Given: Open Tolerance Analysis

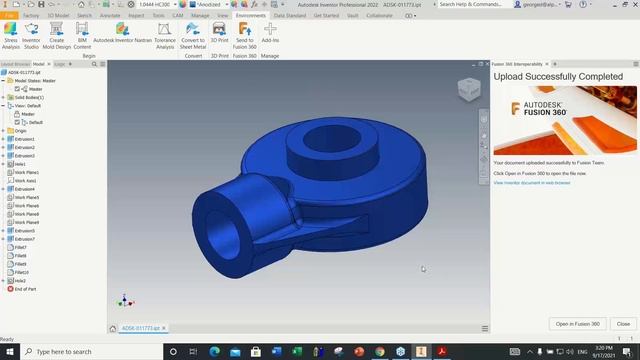Looking at the screenshot, I should click(164, 36).
